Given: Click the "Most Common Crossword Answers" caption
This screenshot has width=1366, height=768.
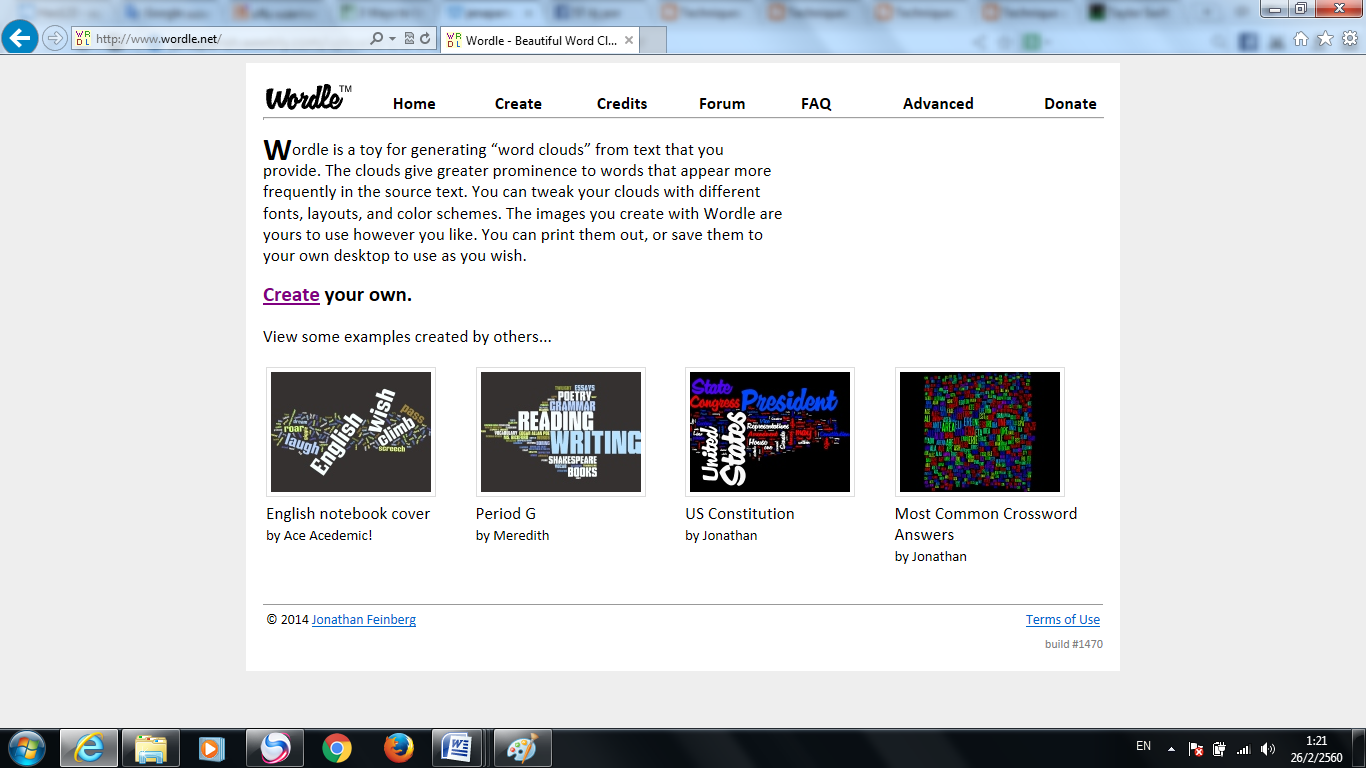Looking at the screenshot, I should click(x=986, y=524).
